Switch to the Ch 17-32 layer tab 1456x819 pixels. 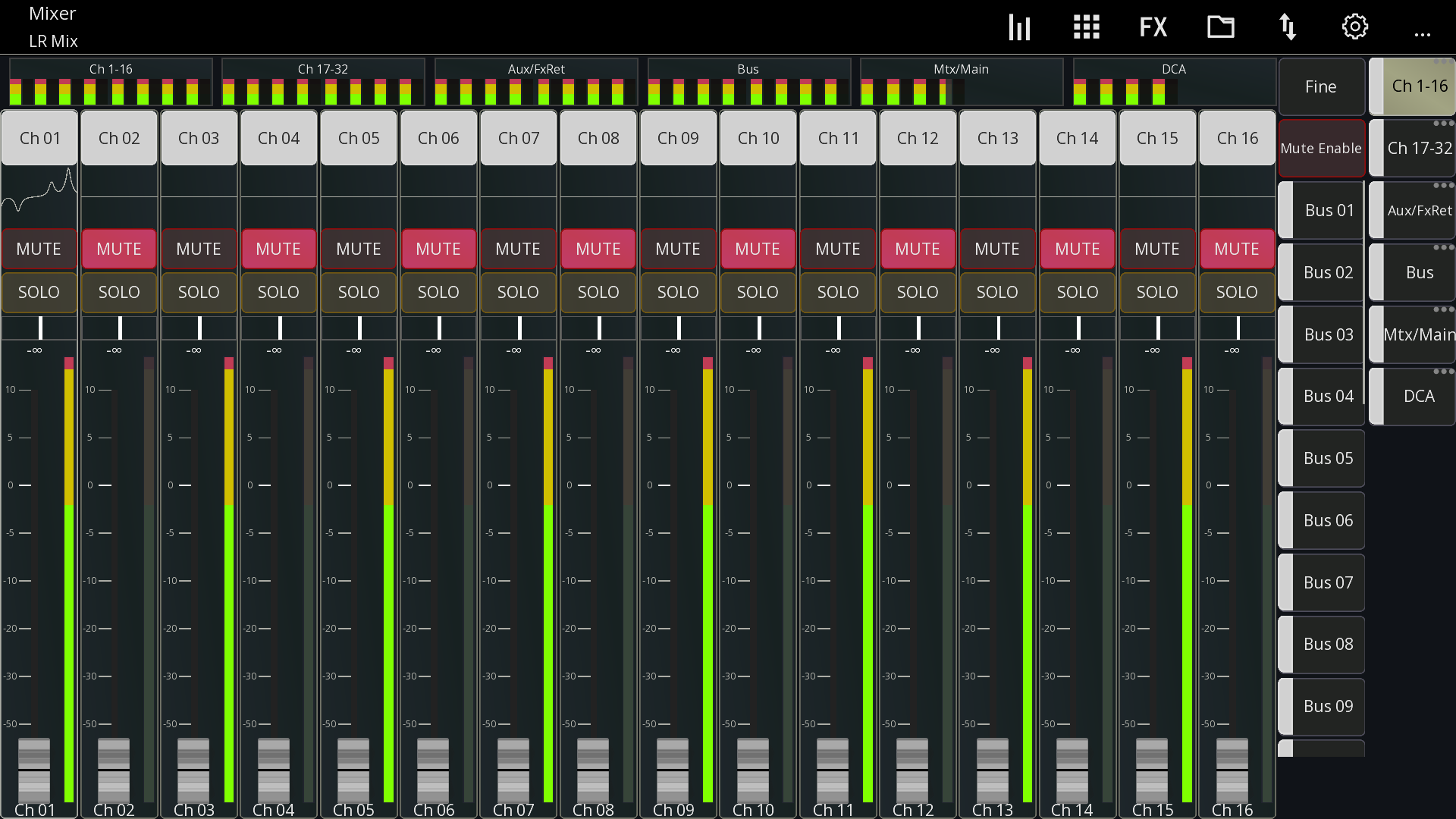tap(1412, 148)
